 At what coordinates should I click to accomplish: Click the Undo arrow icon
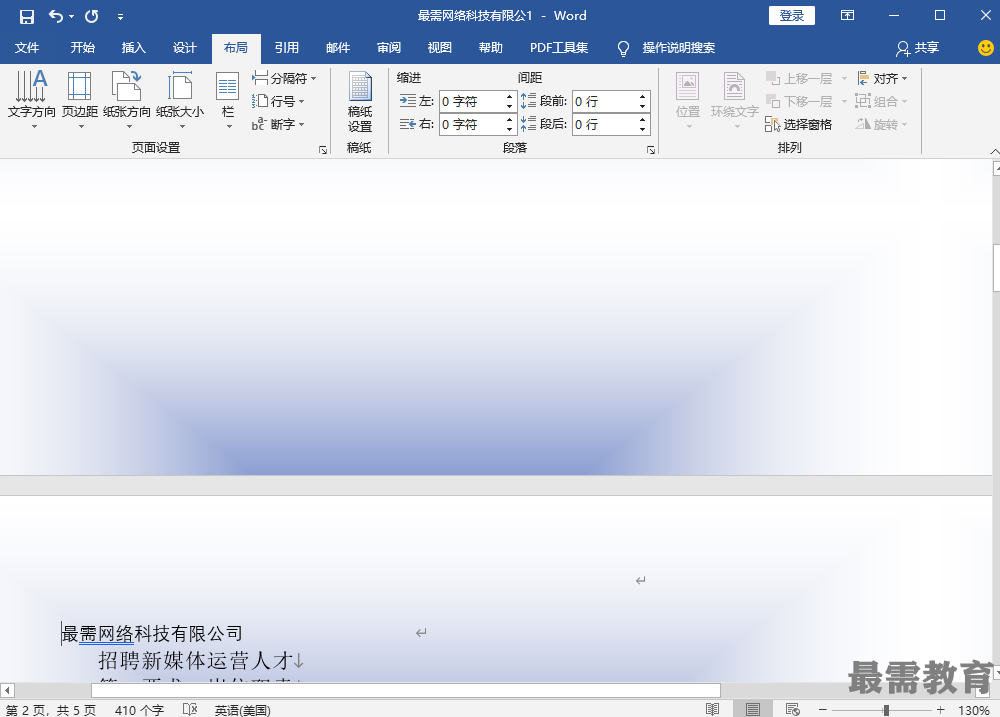point(55,17)
